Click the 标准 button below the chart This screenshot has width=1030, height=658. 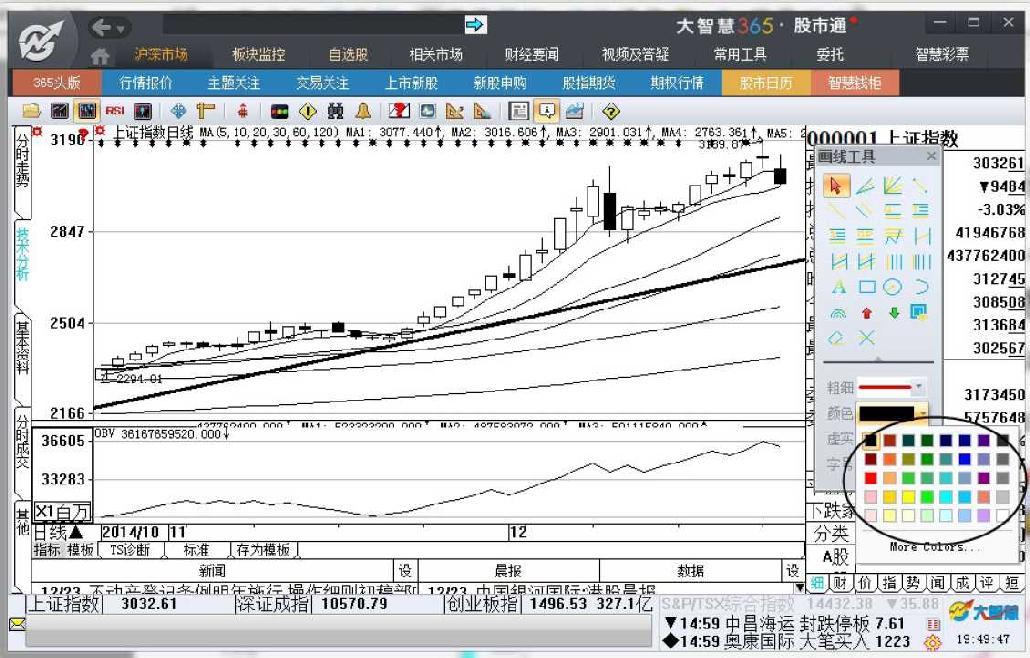[x=196, y=550]
